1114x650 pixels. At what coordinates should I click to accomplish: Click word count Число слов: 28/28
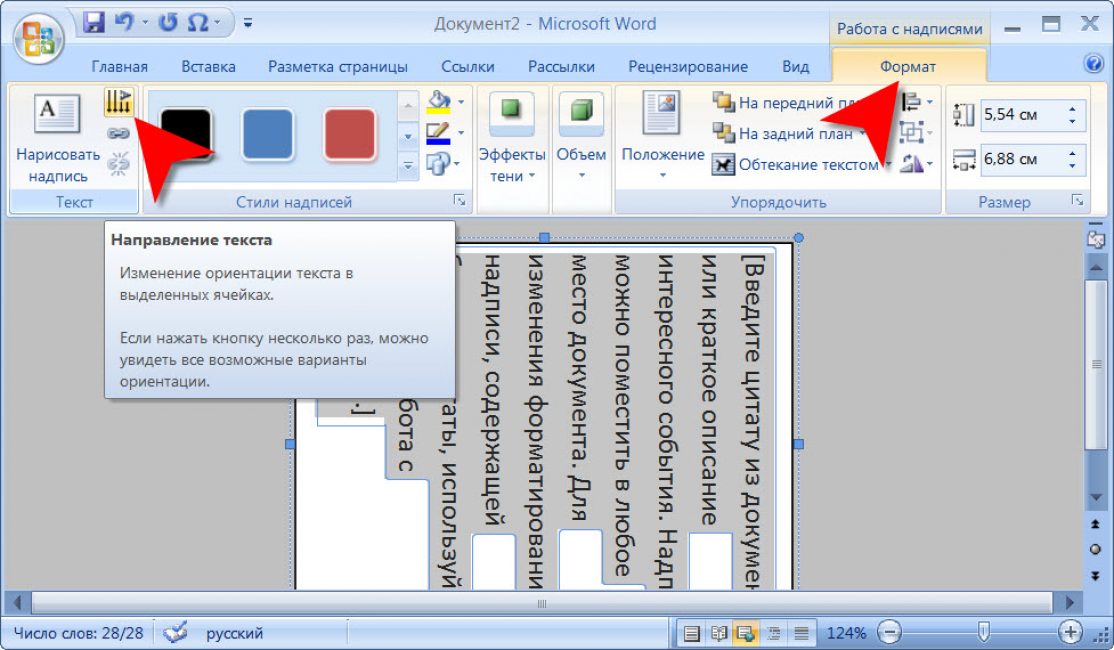[78, 633]
